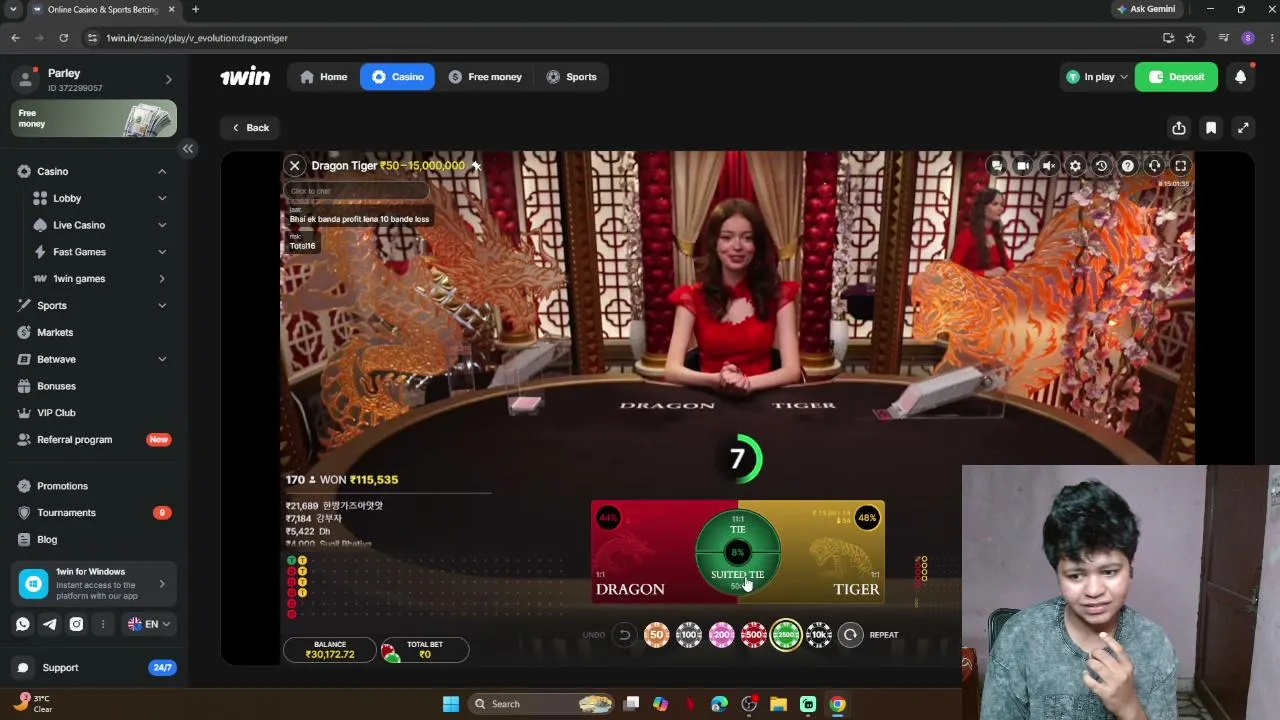Enter fullscreen in the game player
Screen dimensions: 1280x720
point(1180,166)
